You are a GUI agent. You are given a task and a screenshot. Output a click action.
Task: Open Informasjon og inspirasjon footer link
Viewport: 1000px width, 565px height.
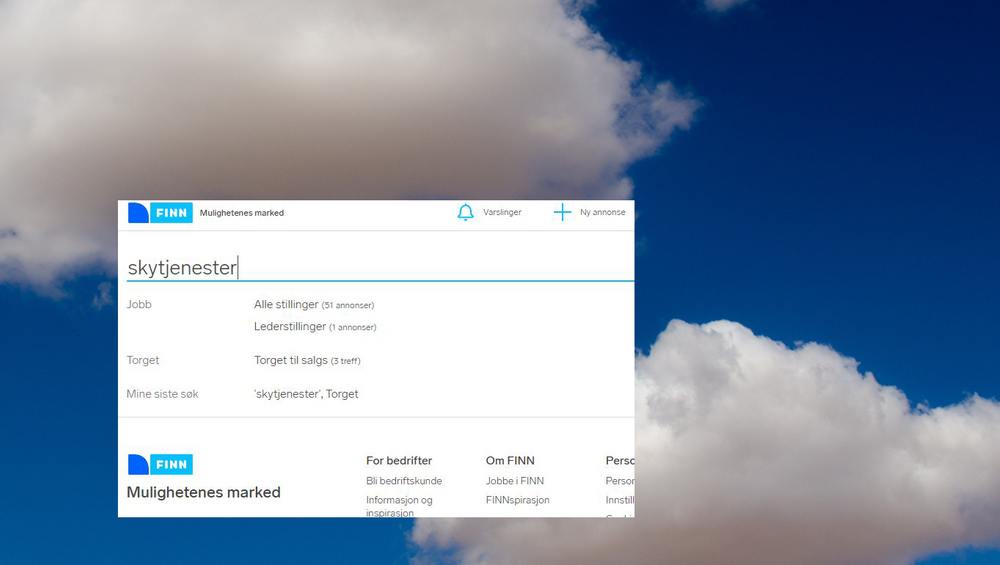click(x=399, y=506)
